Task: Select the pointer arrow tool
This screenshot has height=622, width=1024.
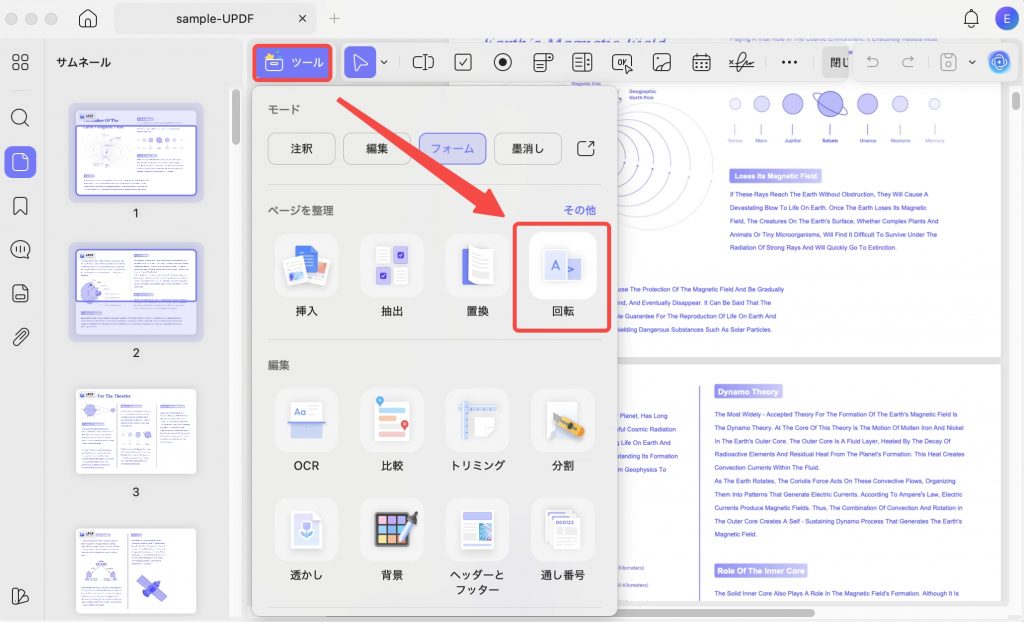Action: (x=360, y=63)
